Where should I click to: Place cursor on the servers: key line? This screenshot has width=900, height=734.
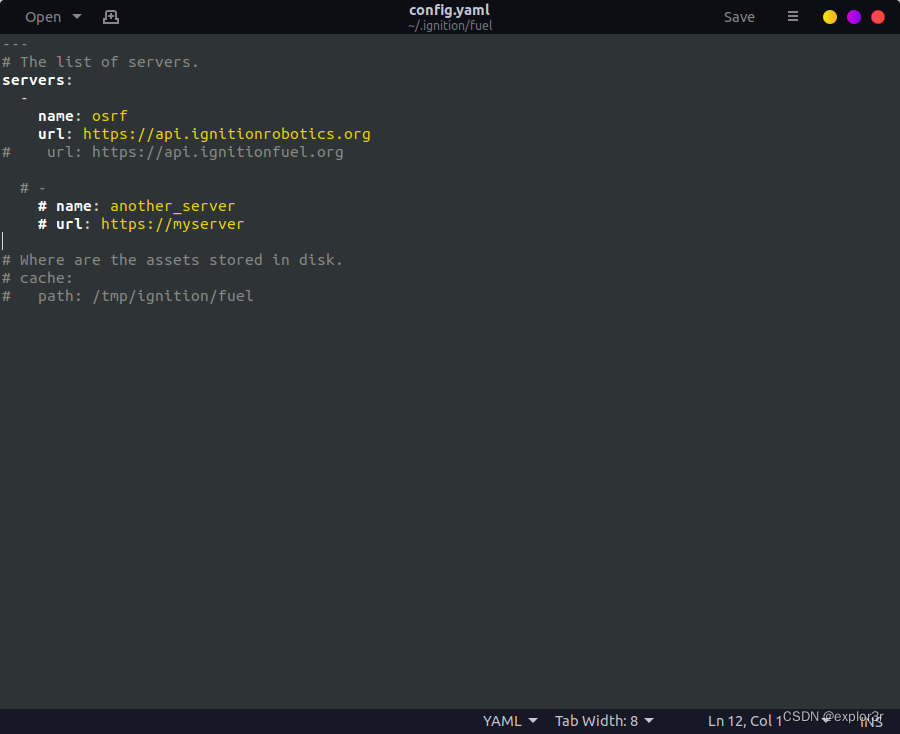(x=35, y=79)
